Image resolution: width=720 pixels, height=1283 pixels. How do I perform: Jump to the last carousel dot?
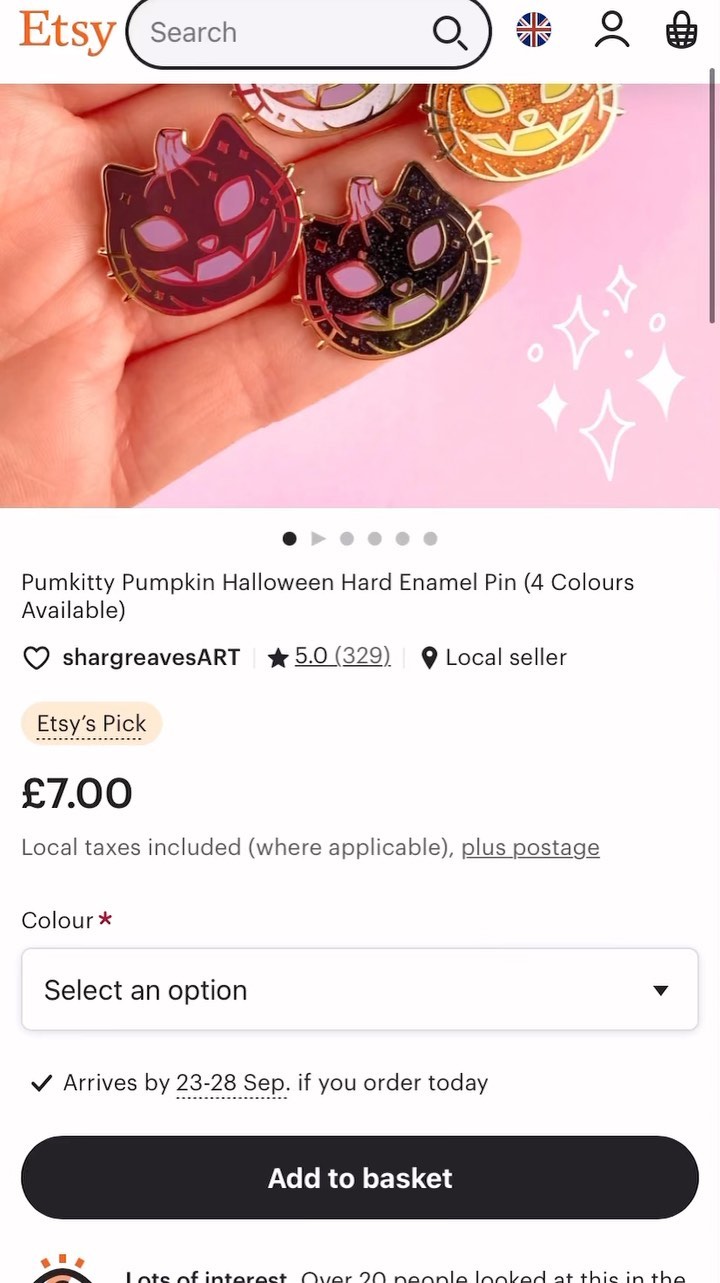[430, 538]
